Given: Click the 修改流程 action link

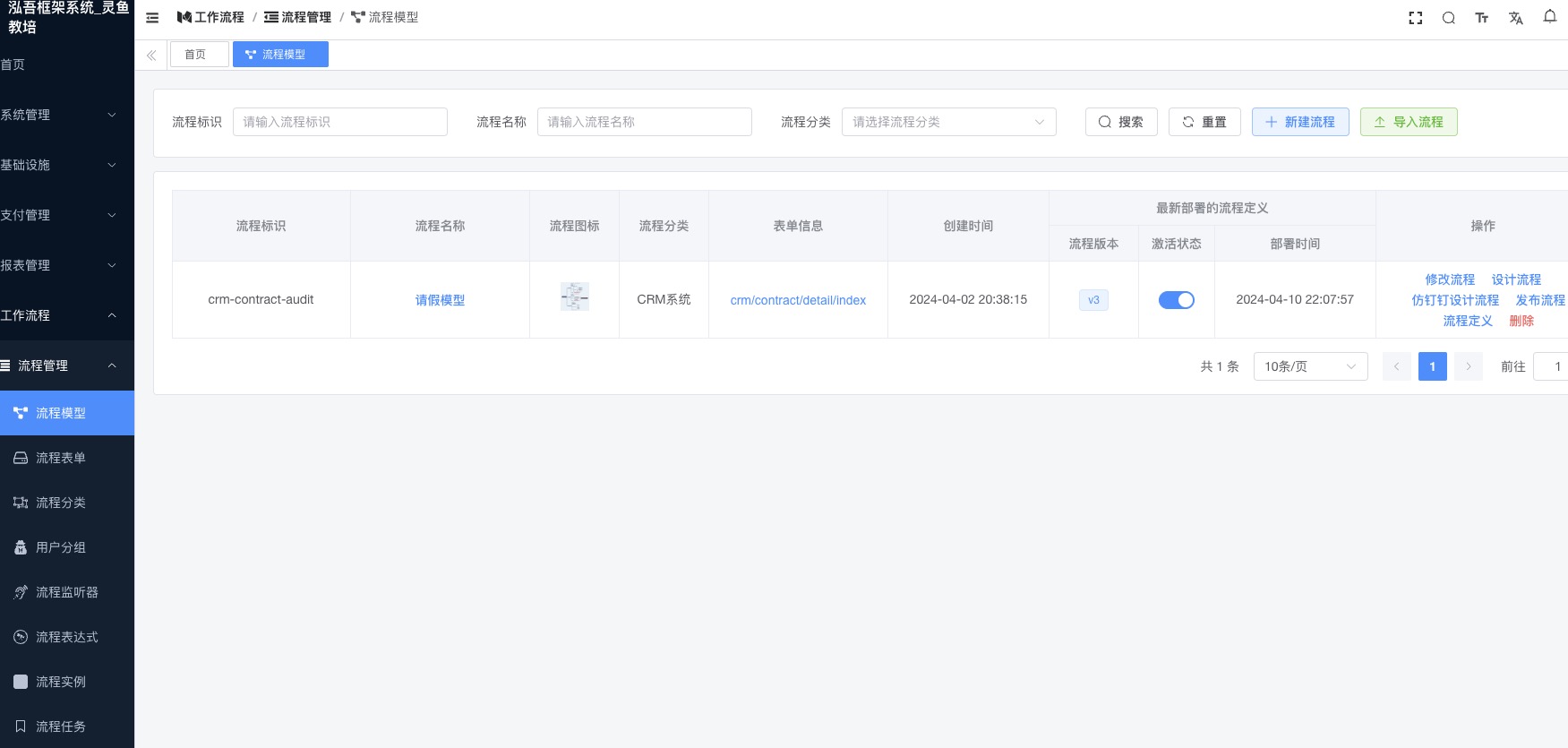Looking at the screenshot, I should (1450, 279).
